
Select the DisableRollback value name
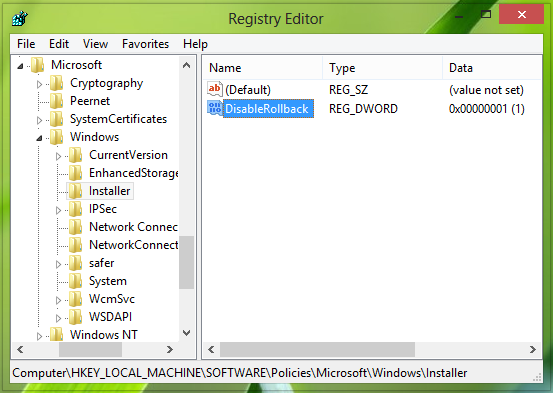click(x=267, y=109)
